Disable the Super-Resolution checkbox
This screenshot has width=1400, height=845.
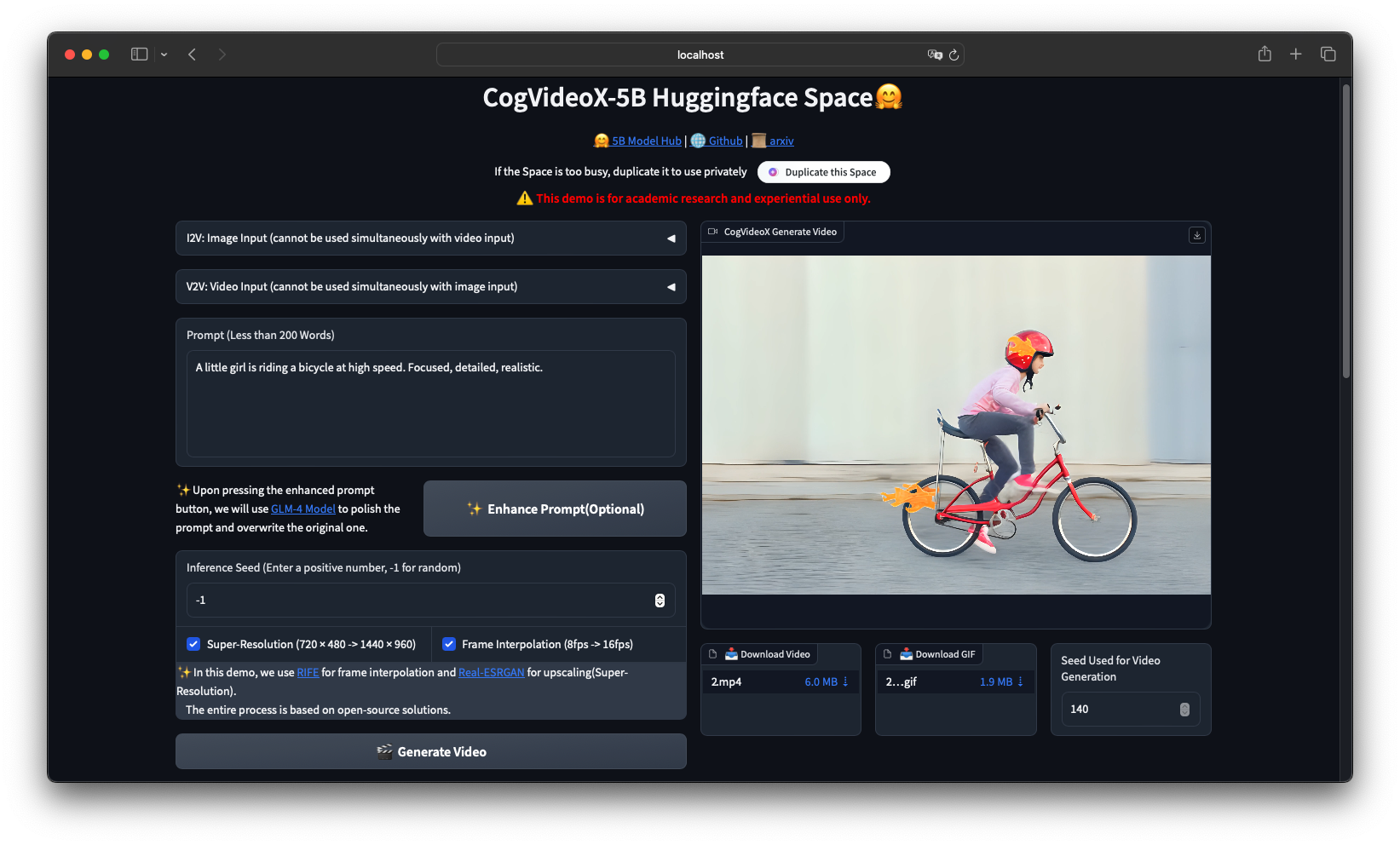(x=193, y=644)
